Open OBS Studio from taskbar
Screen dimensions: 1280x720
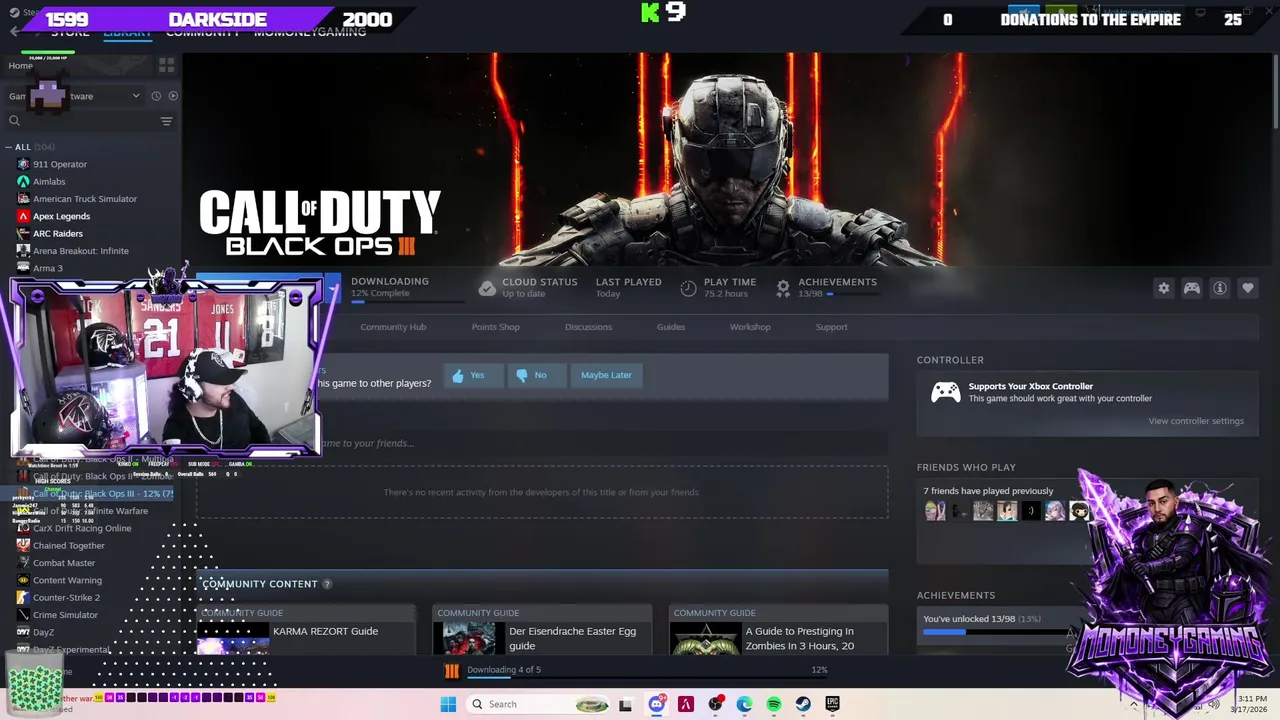point(715,704)
